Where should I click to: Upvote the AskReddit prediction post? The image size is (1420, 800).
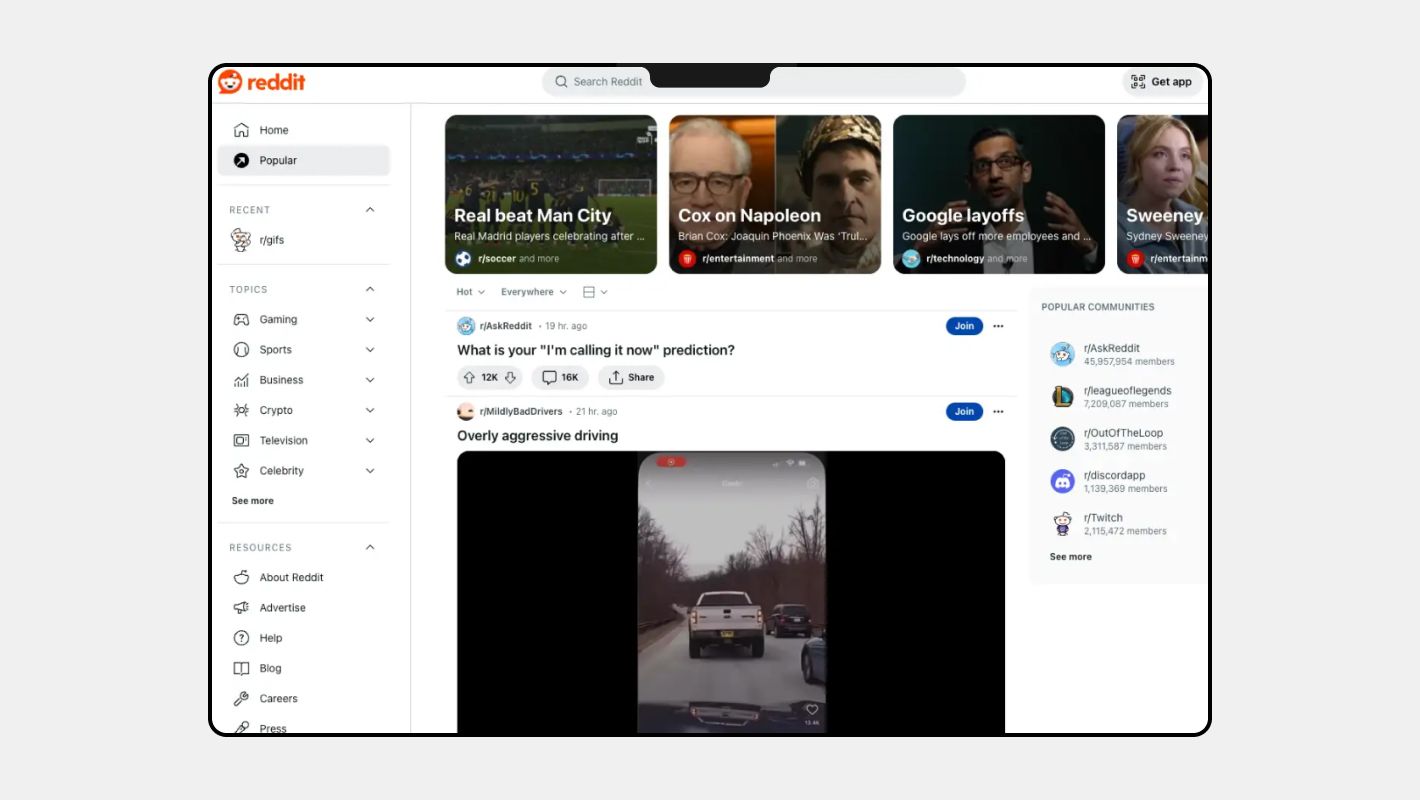tap(469, 378)
